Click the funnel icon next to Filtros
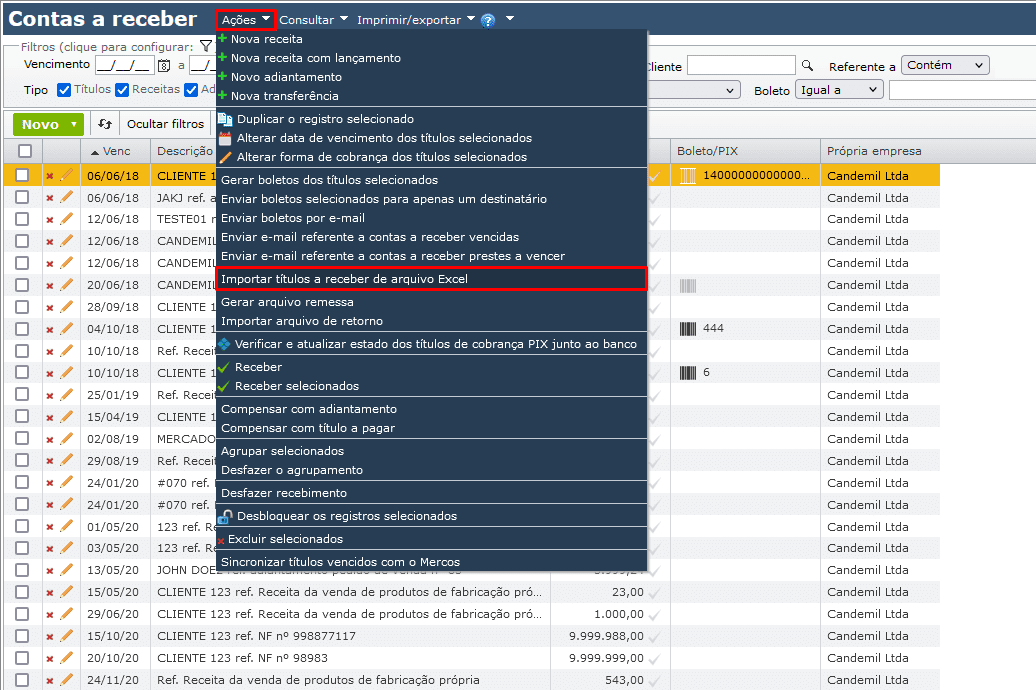This screenshot has width=1036, height=690. click(x=207, y=46)
